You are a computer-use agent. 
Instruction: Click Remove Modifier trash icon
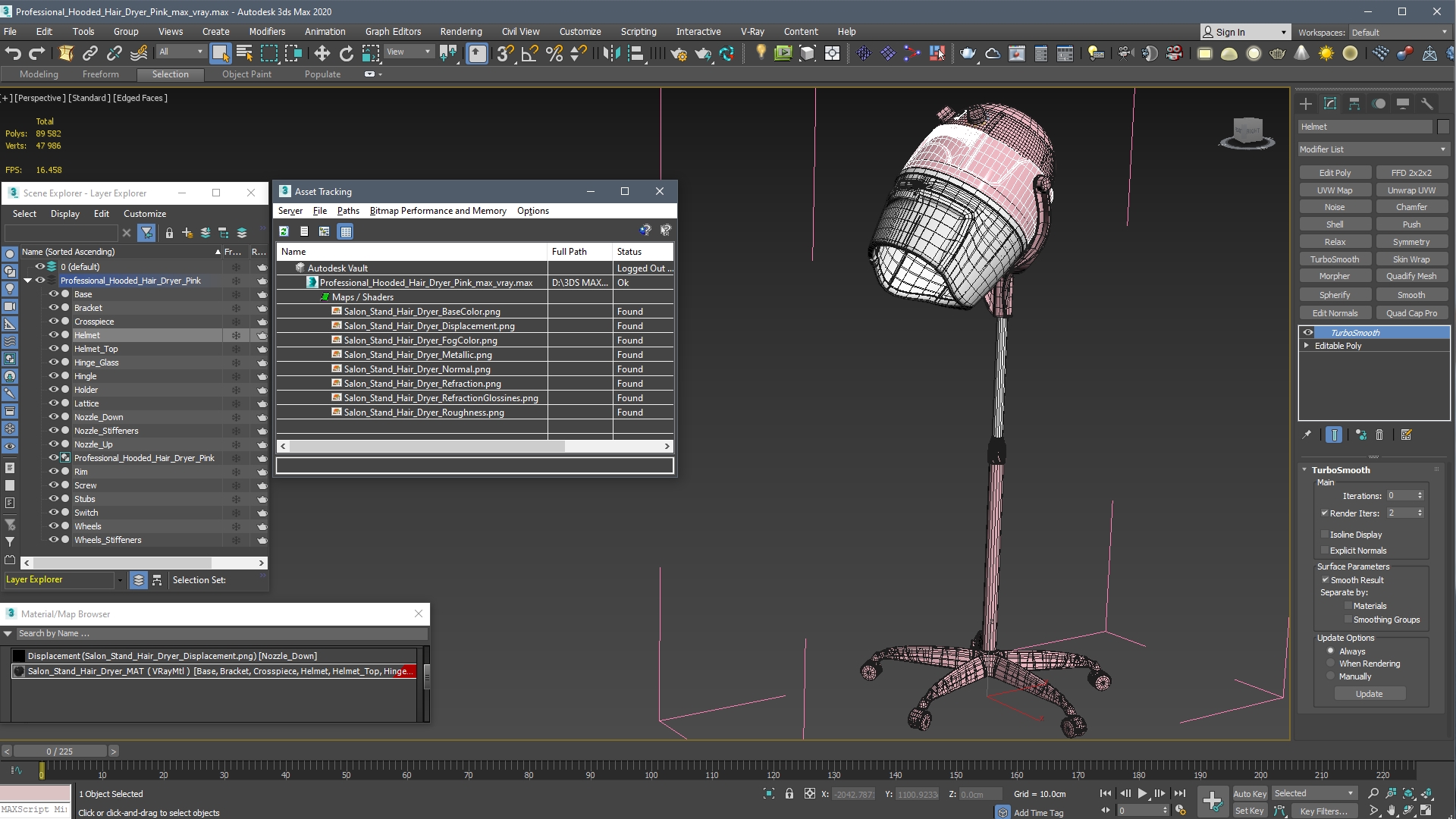[x=1379, y=435]
